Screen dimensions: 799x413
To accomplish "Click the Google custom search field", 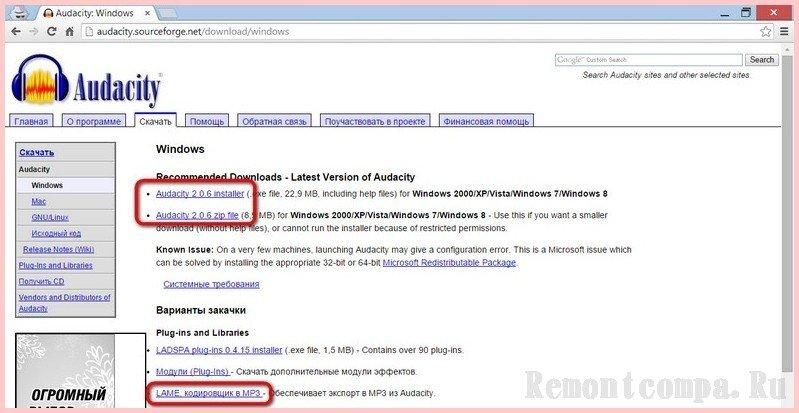I will 648,60.
